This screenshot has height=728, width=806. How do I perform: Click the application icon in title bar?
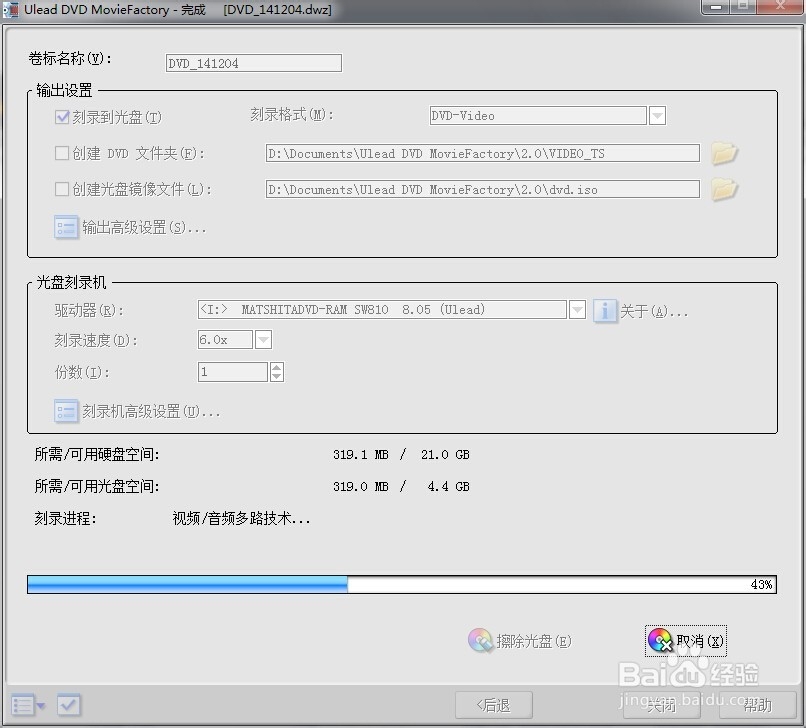coord(10,10)
